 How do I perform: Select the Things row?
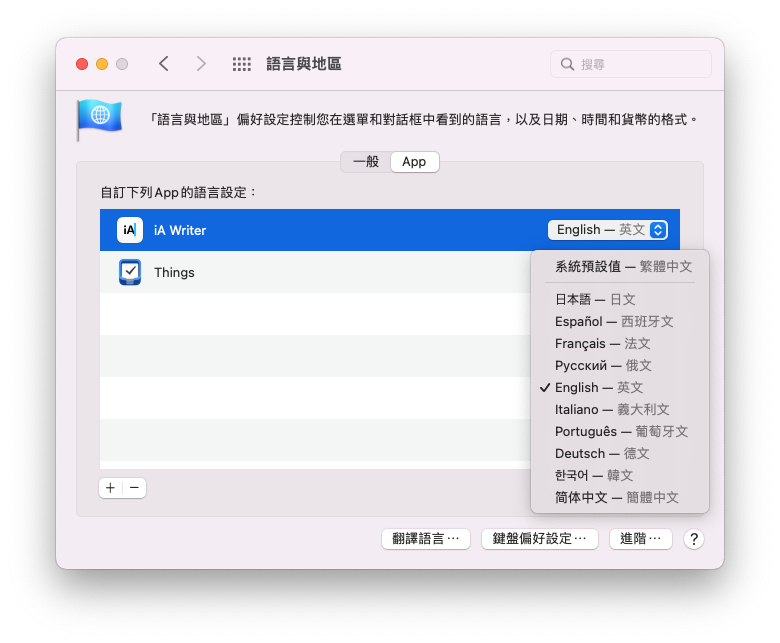coord(315,272)
